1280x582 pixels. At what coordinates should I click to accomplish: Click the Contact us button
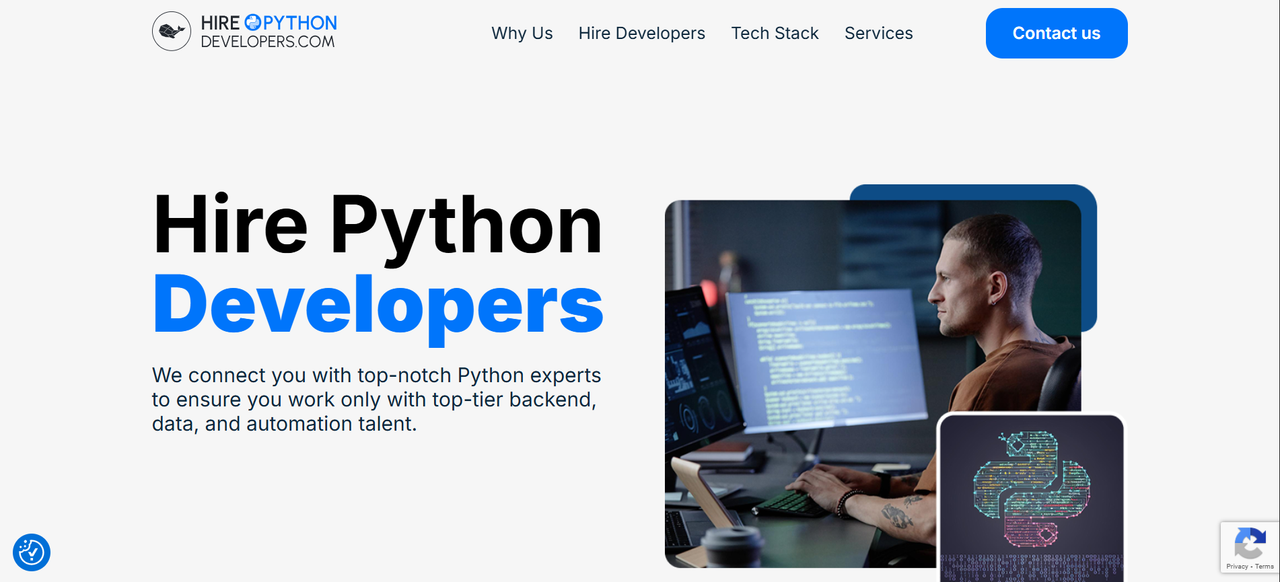[x=1057, y=33]
